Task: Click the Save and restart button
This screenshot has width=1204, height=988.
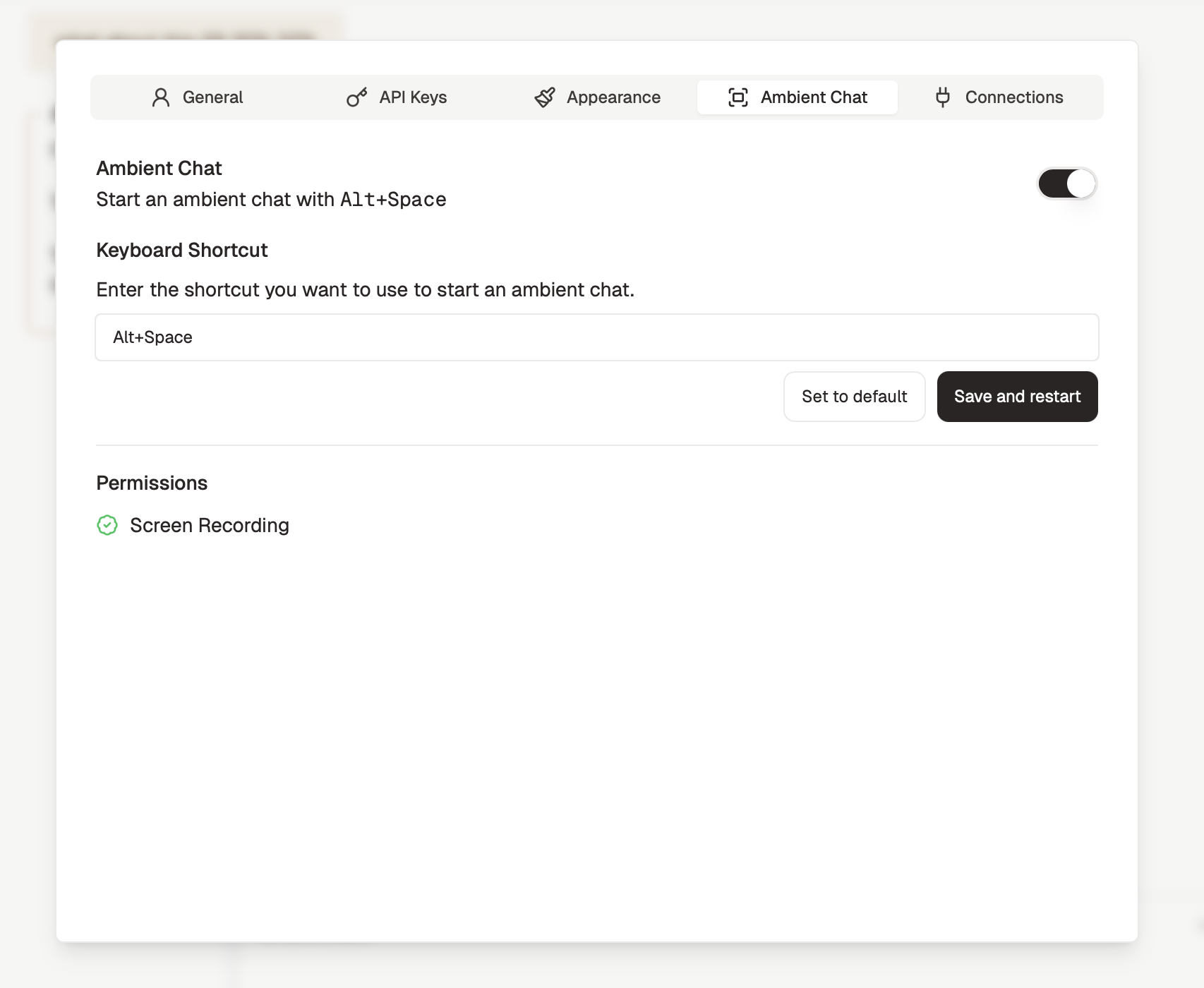Action: pyautogui.click(x=1017, y=397)
